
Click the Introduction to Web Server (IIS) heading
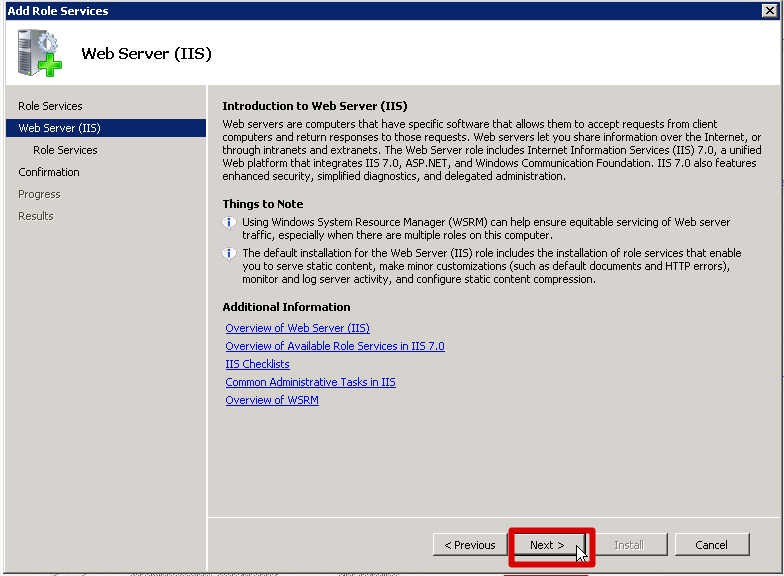(x=315, y=106)
